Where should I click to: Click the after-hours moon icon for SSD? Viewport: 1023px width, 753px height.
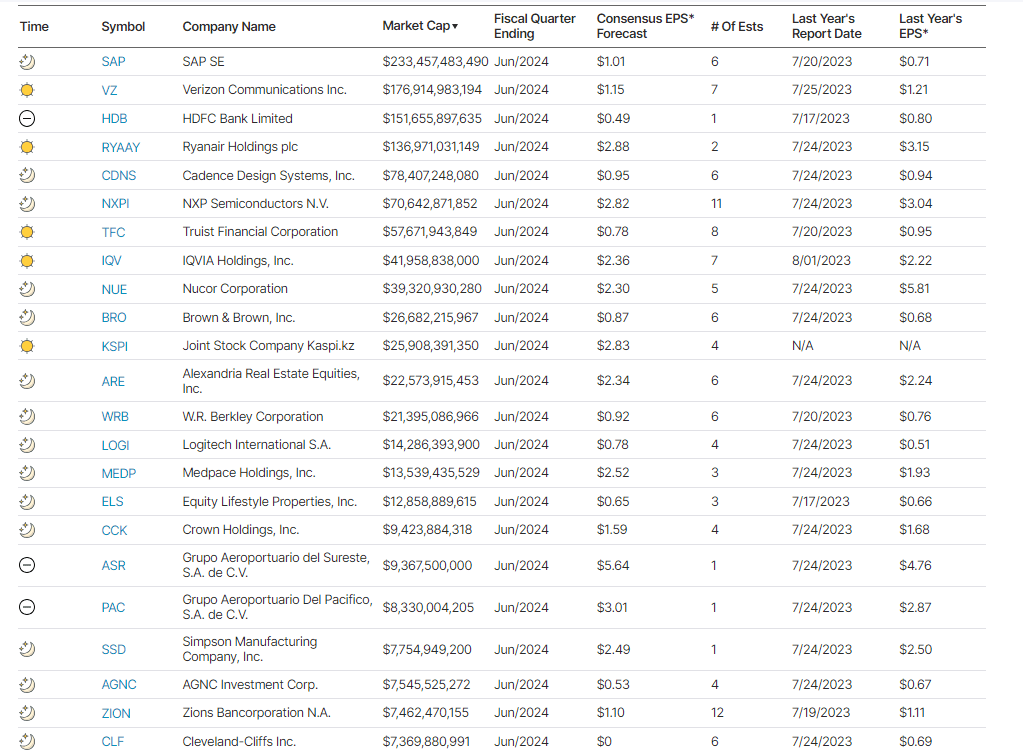click(x=27, y=649)
